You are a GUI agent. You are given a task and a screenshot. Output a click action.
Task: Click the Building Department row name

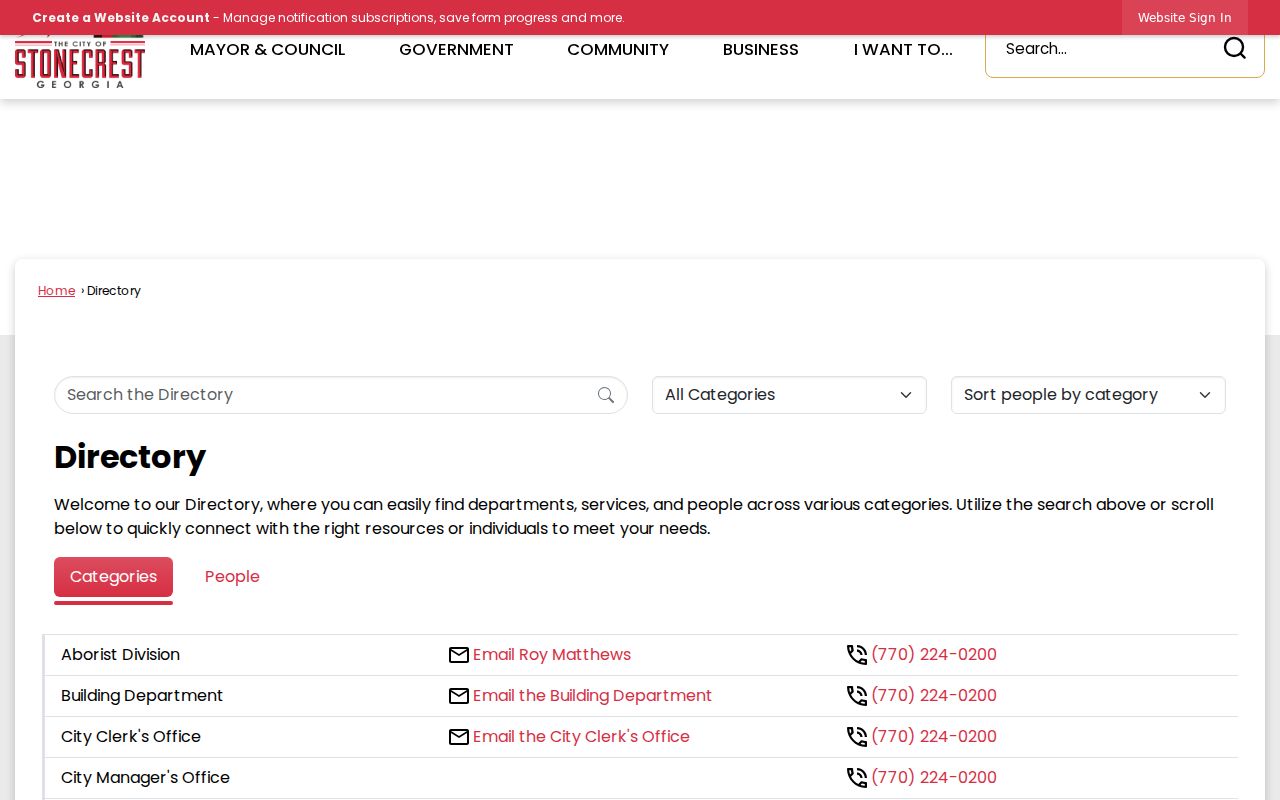pos(142,696)
